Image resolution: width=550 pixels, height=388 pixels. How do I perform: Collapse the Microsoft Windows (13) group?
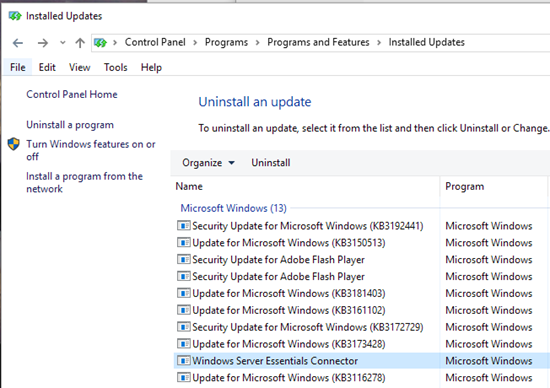click(233, 208)
